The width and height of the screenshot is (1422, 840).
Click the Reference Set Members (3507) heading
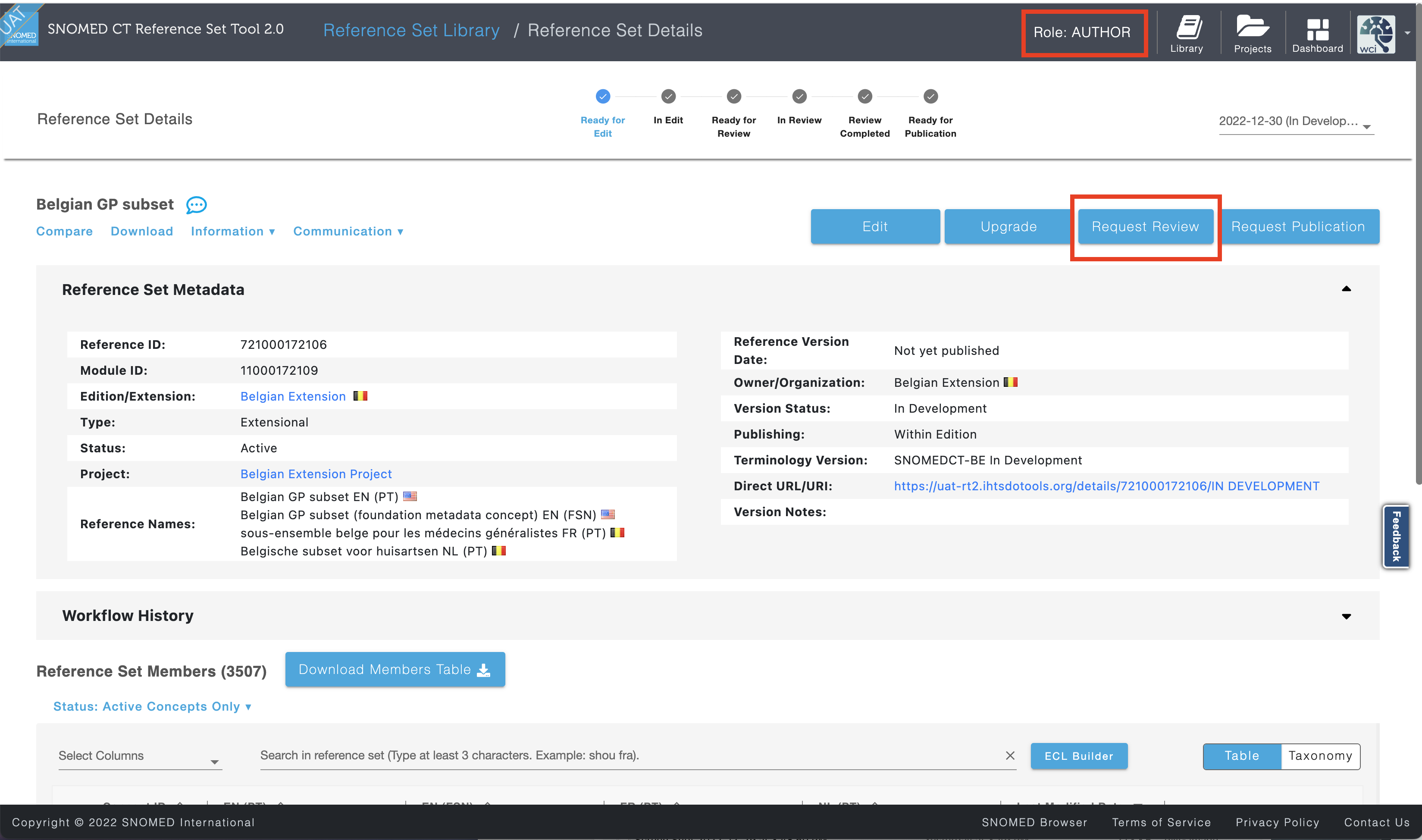(151, 671)
